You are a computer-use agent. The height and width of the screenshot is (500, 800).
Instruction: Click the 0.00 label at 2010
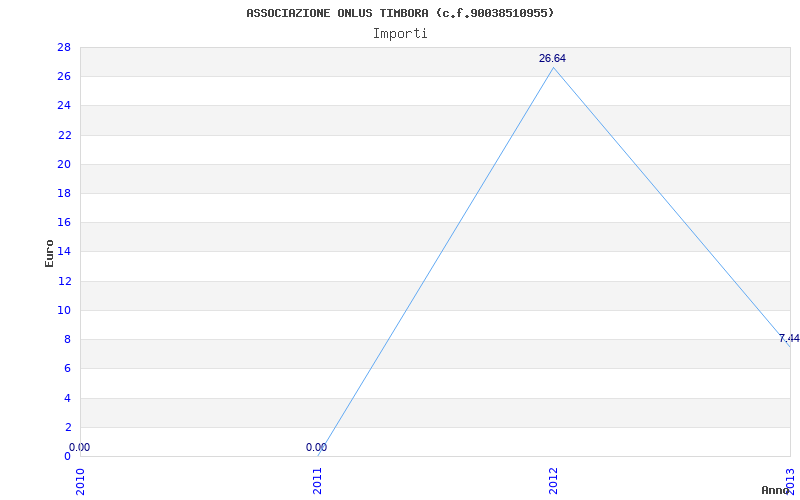click(x=80, y=447)
